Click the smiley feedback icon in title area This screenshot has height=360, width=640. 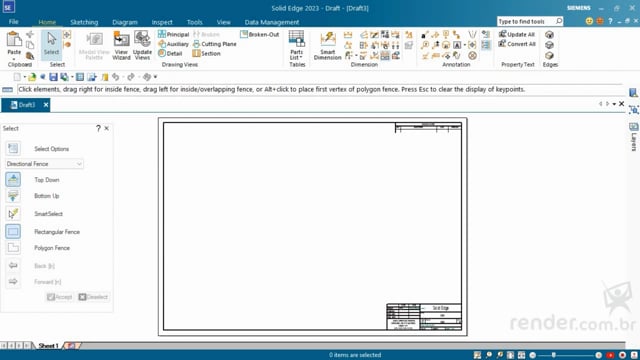click(589, 21)
